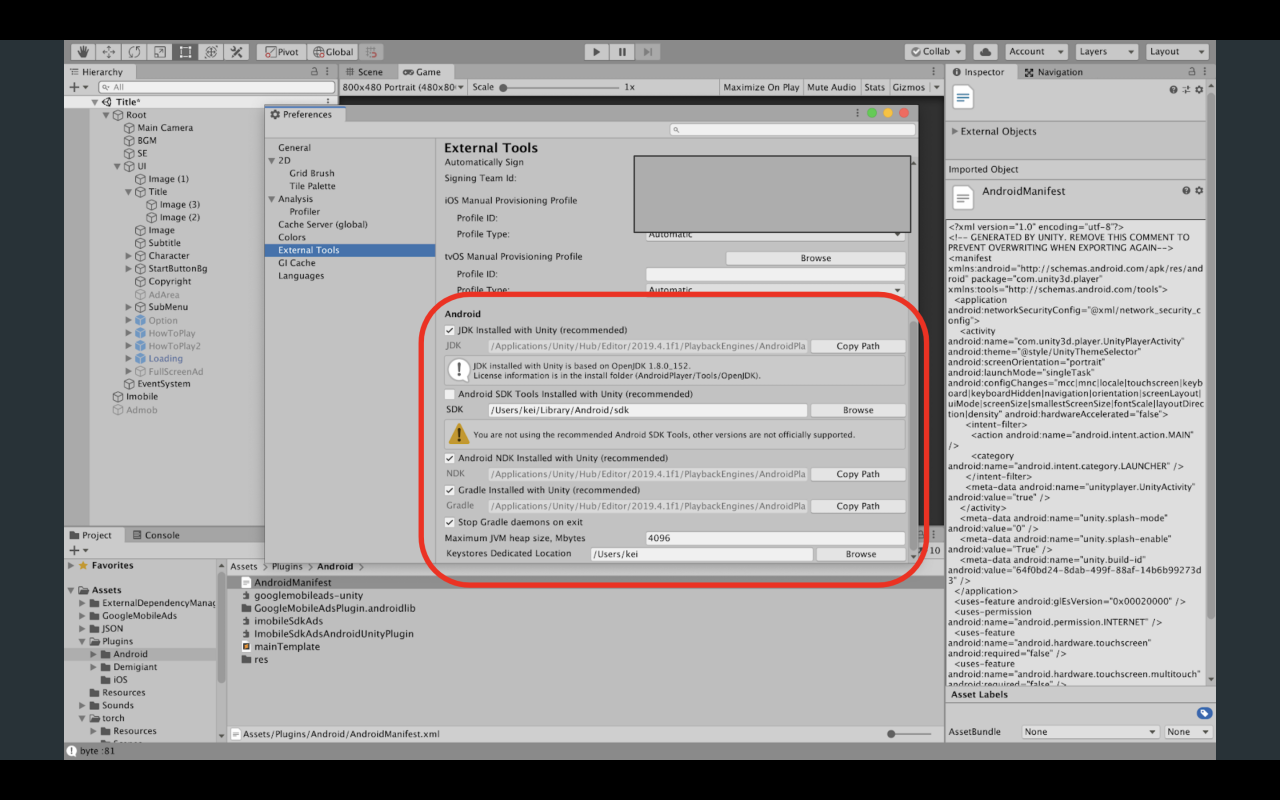Open Layers dropdown

(1106, 52)
